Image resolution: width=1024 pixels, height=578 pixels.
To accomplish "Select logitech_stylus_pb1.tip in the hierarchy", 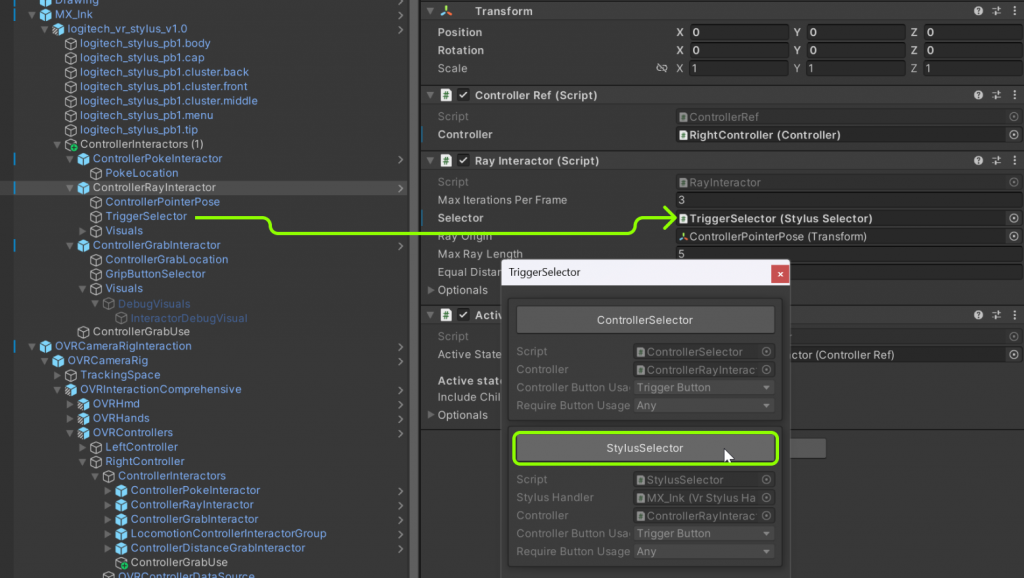I will tap(139, 130).
